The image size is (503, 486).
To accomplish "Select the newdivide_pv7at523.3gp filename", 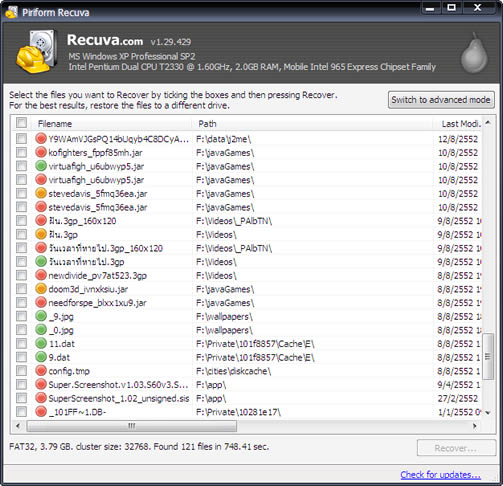I will pyautogui.click(x=97, y=275).
